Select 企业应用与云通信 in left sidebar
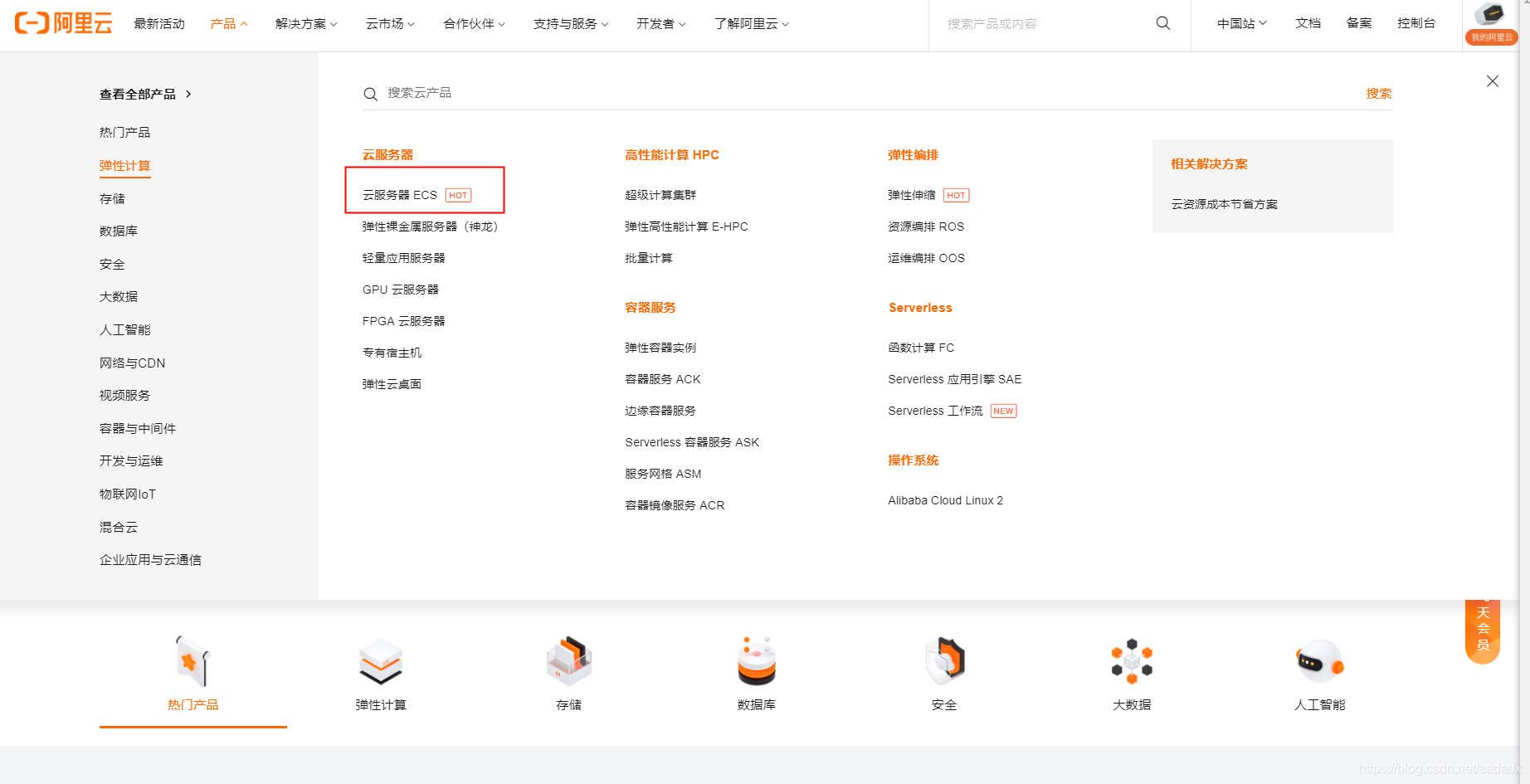Screen dimensions: 1530x784 tap(150, 559)
